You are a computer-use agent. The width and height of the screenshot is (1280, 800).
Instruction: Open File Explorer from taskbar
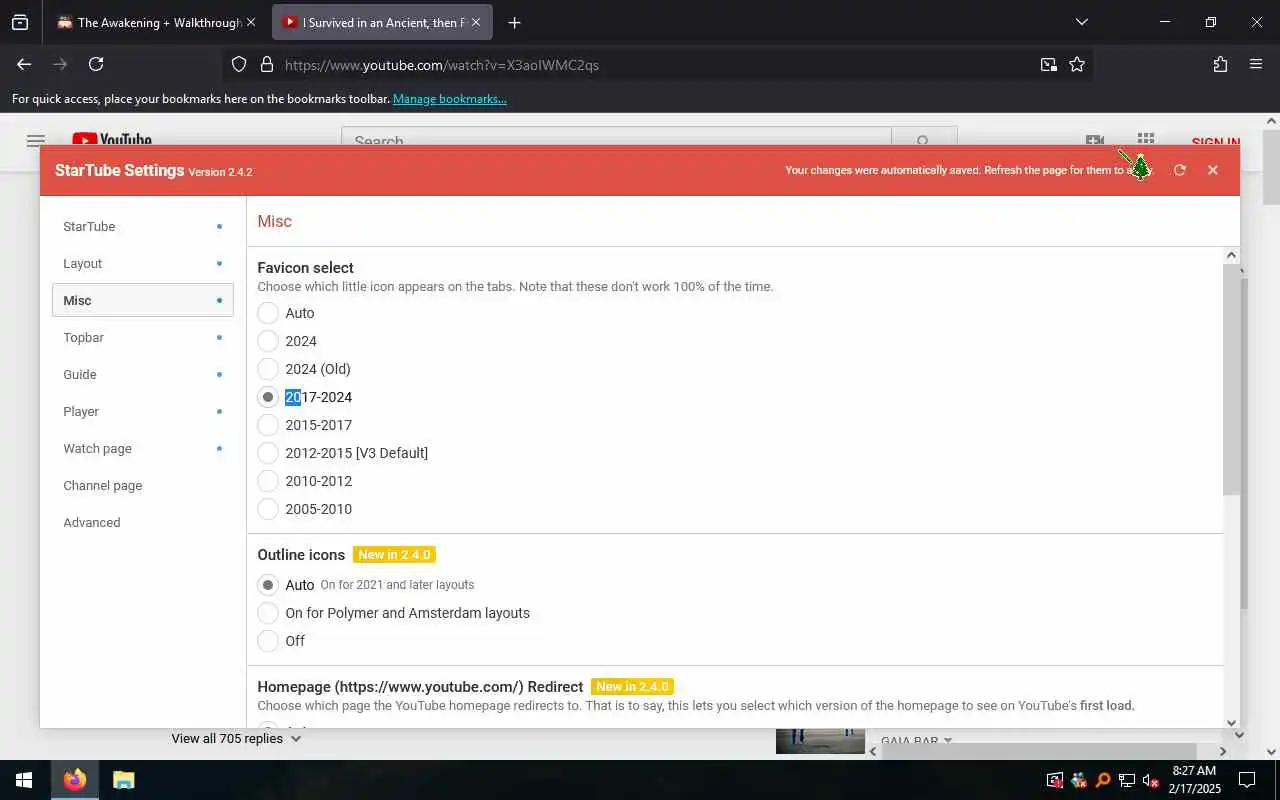123,780
